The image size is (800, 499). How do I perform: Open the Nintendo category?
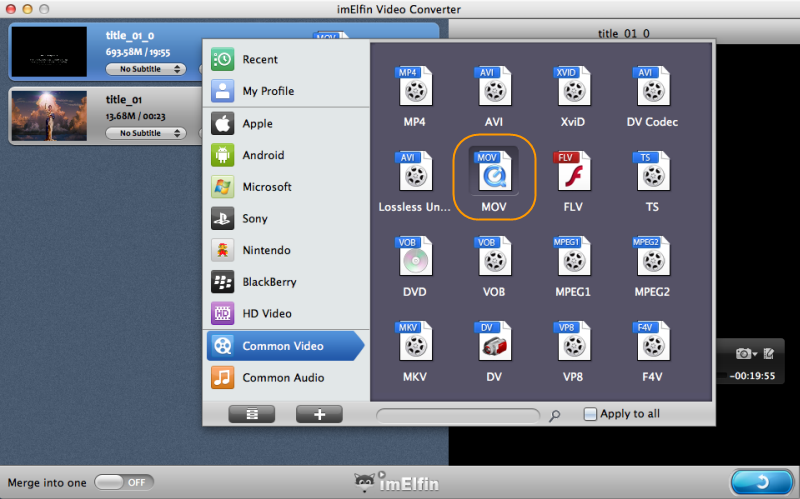tap(286, 250)
